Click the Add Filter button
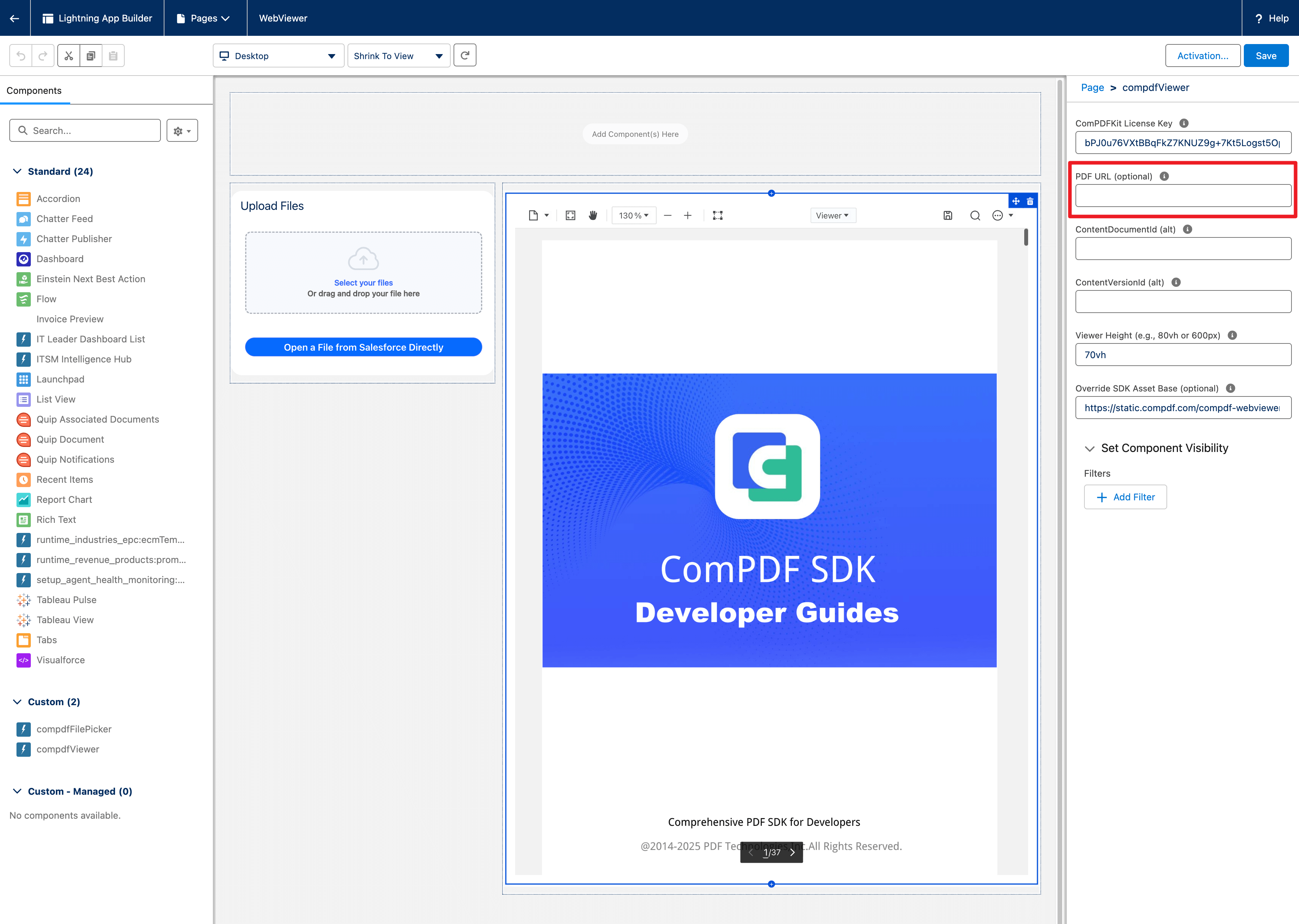 click(x=1125, y=497)
